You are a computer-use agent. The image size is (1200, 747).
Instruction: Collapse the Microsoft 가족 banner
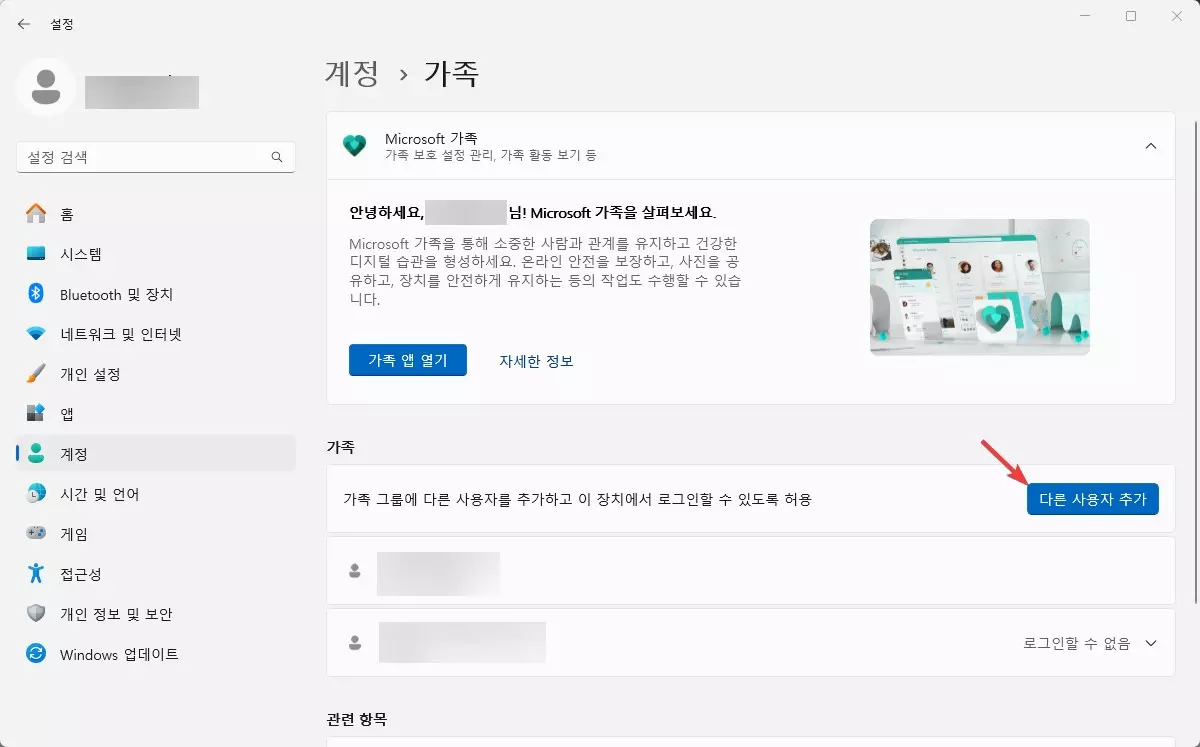point(1150,145)
